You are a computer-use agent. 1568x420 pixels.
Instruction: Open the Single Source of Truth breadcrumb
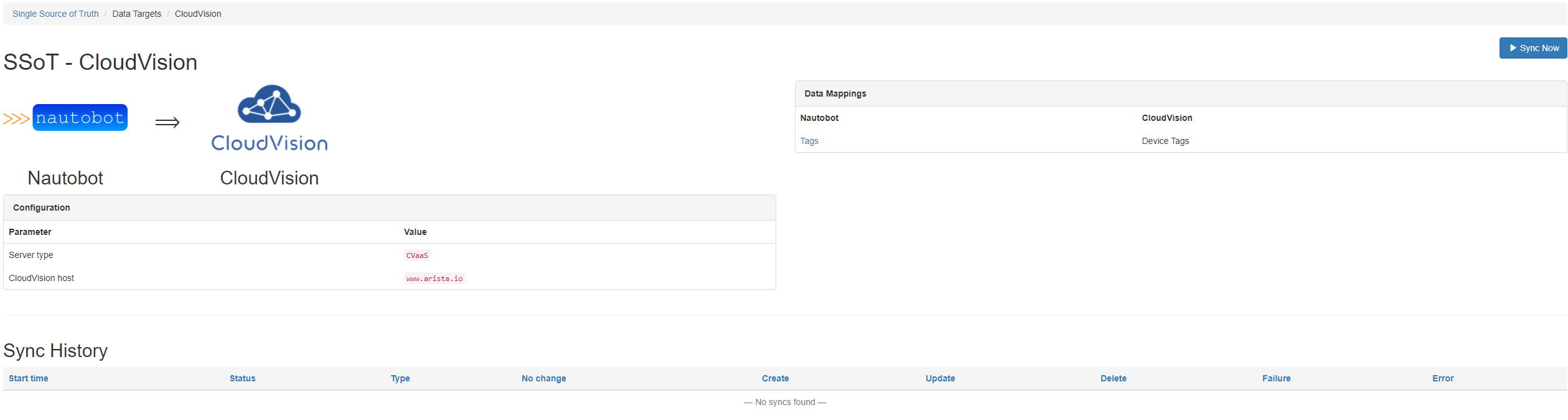coord(55,14)
